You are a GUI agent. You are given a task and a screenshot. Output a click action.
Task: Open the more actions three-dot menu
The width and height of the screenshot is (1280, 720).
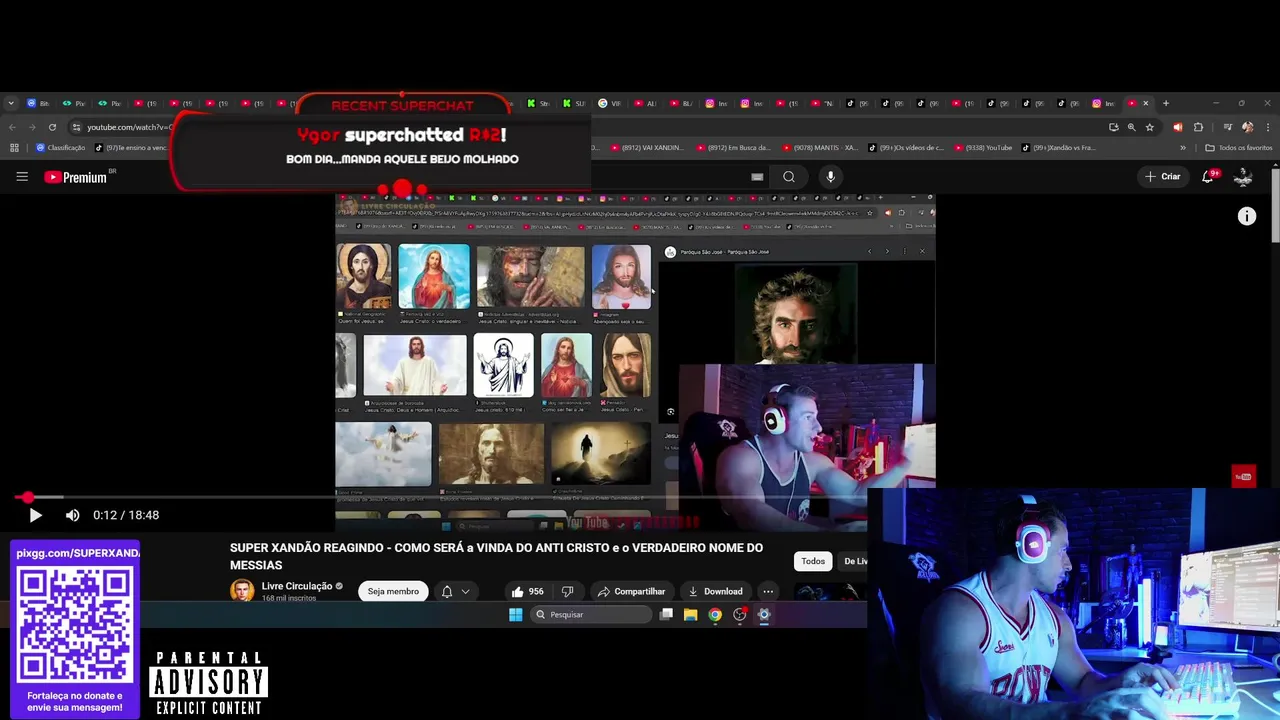tap(768, 591)
